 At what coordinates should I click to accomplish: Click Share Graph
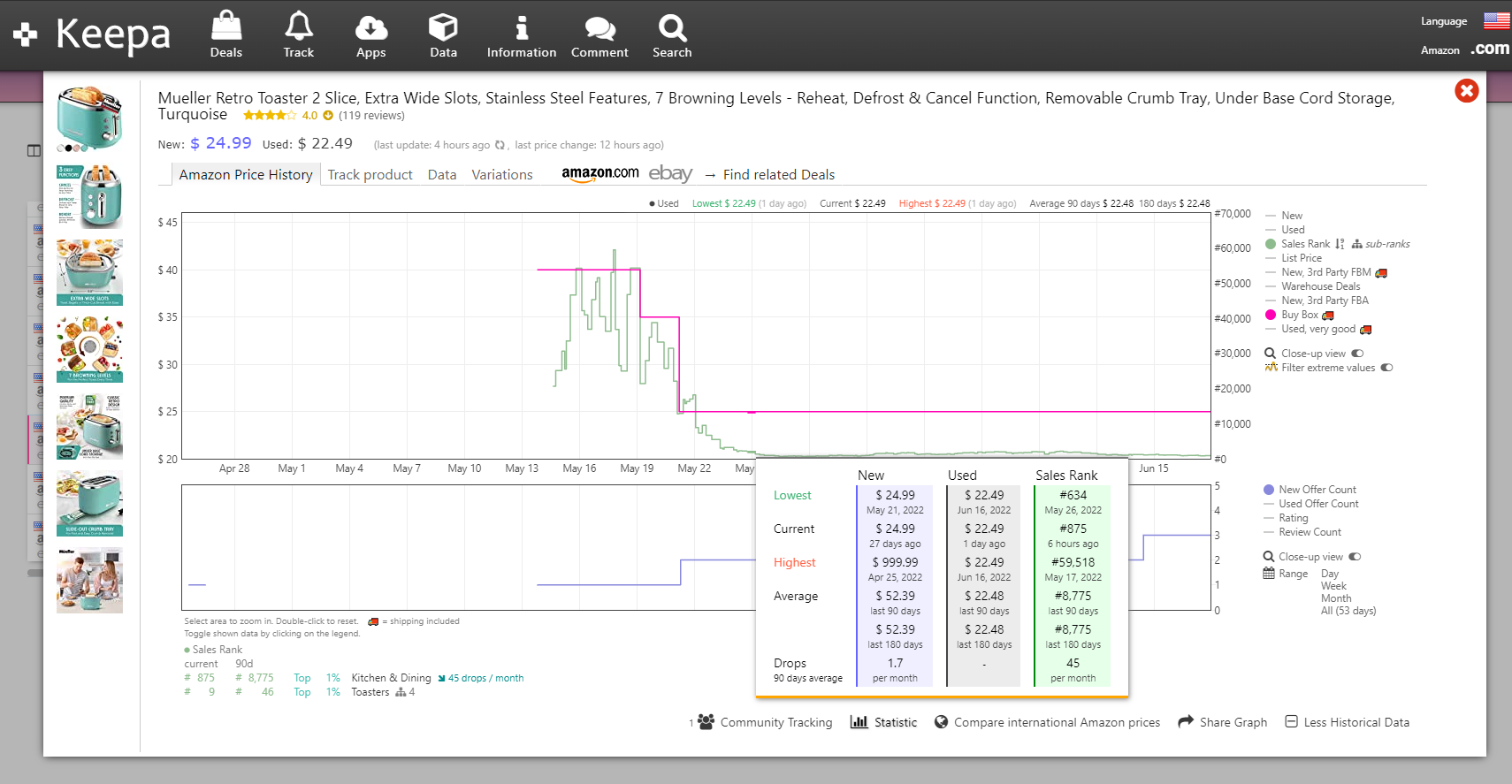coord(1222,722)
